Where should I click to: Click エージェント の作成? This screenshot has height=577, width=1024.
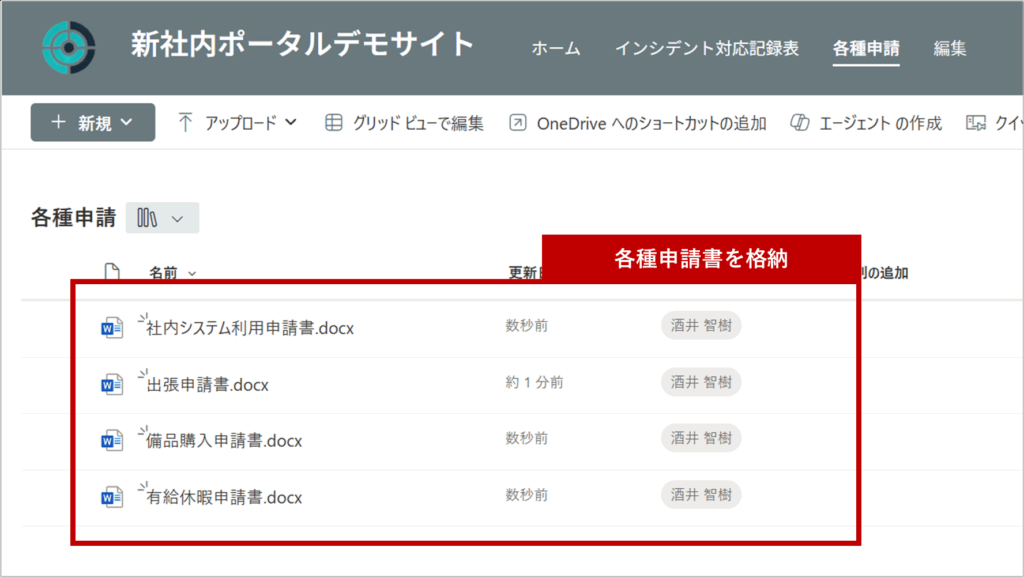[x=866, y=123]
